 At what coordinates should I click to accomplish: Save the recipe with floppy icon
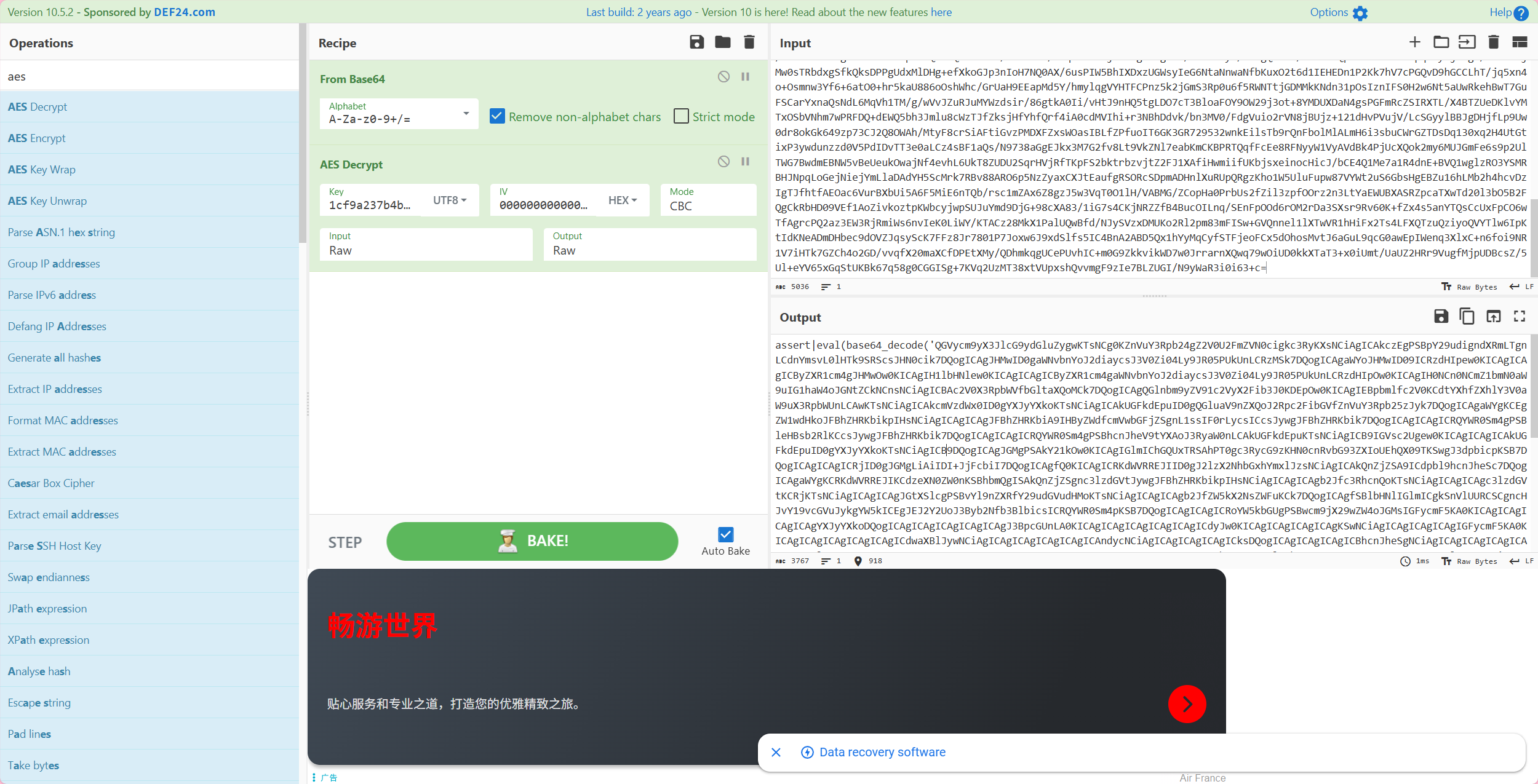coord(696,42)
